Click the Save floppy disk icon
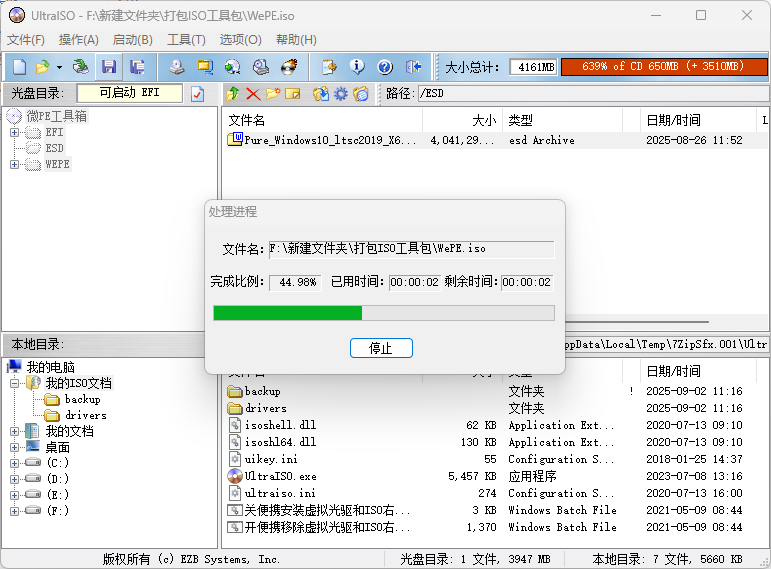Image resolution: width=771 pixels, height=569 pixels. (x=109, y=67)
